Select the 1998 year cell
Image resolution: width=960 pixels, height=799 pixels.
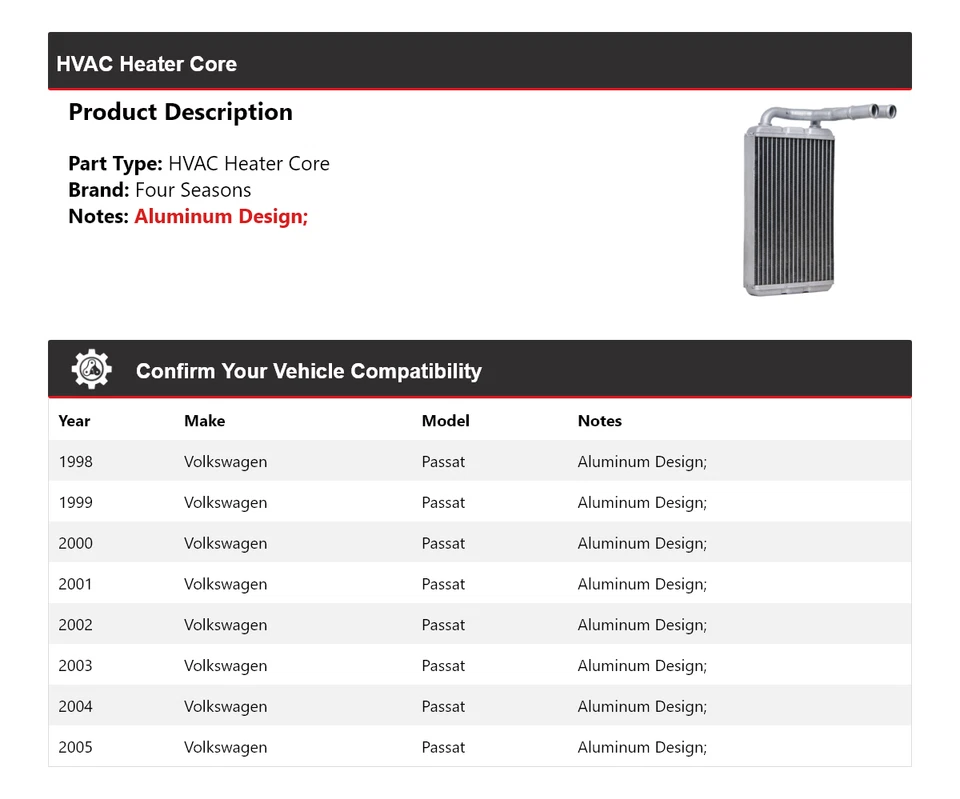[75, 462]
